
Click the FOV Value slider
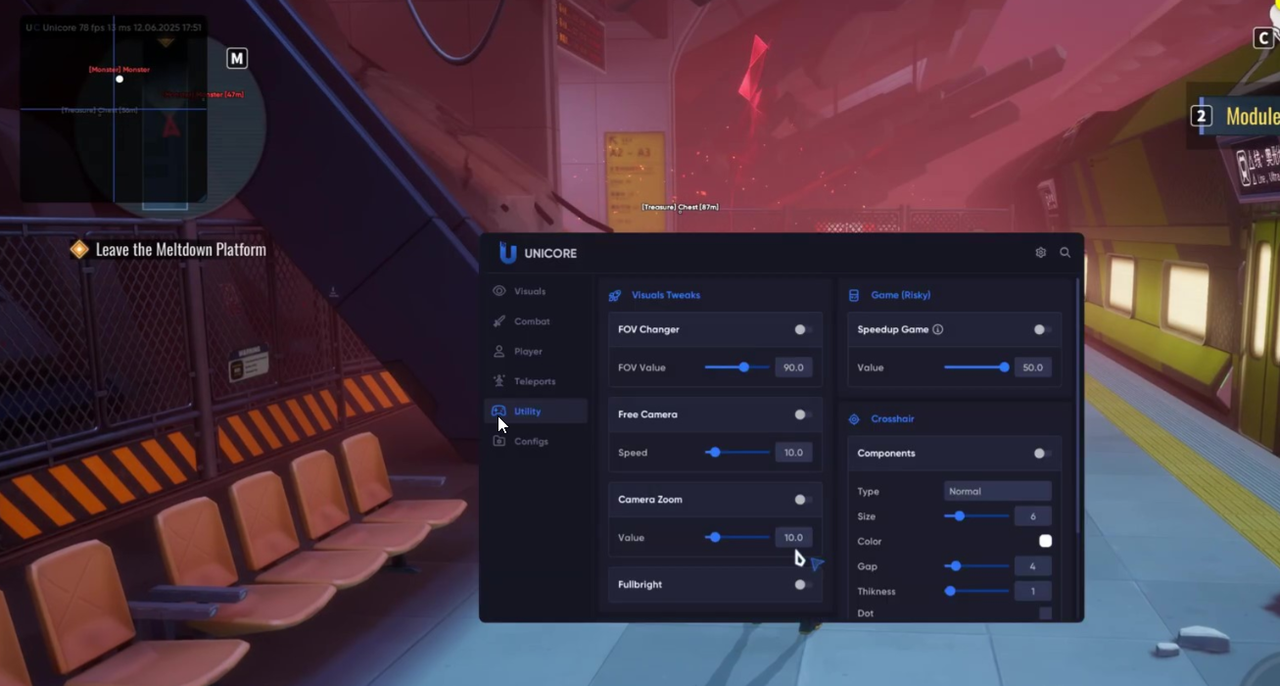pyautogui.click(x=737, y=367)
